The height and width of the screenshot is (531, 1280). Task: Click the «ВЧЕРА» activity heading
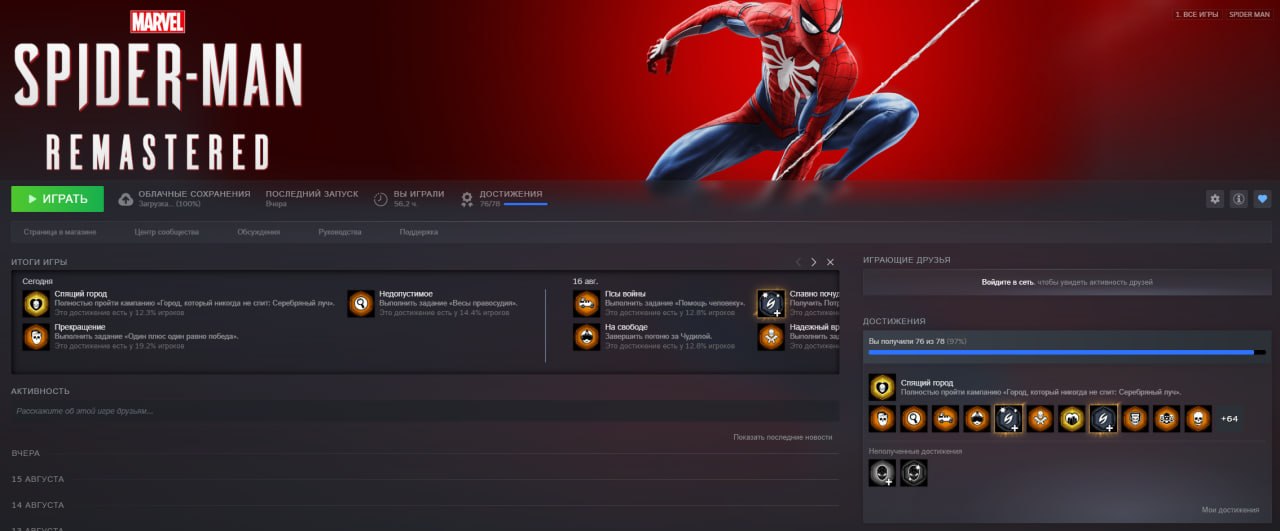[25, 453]
